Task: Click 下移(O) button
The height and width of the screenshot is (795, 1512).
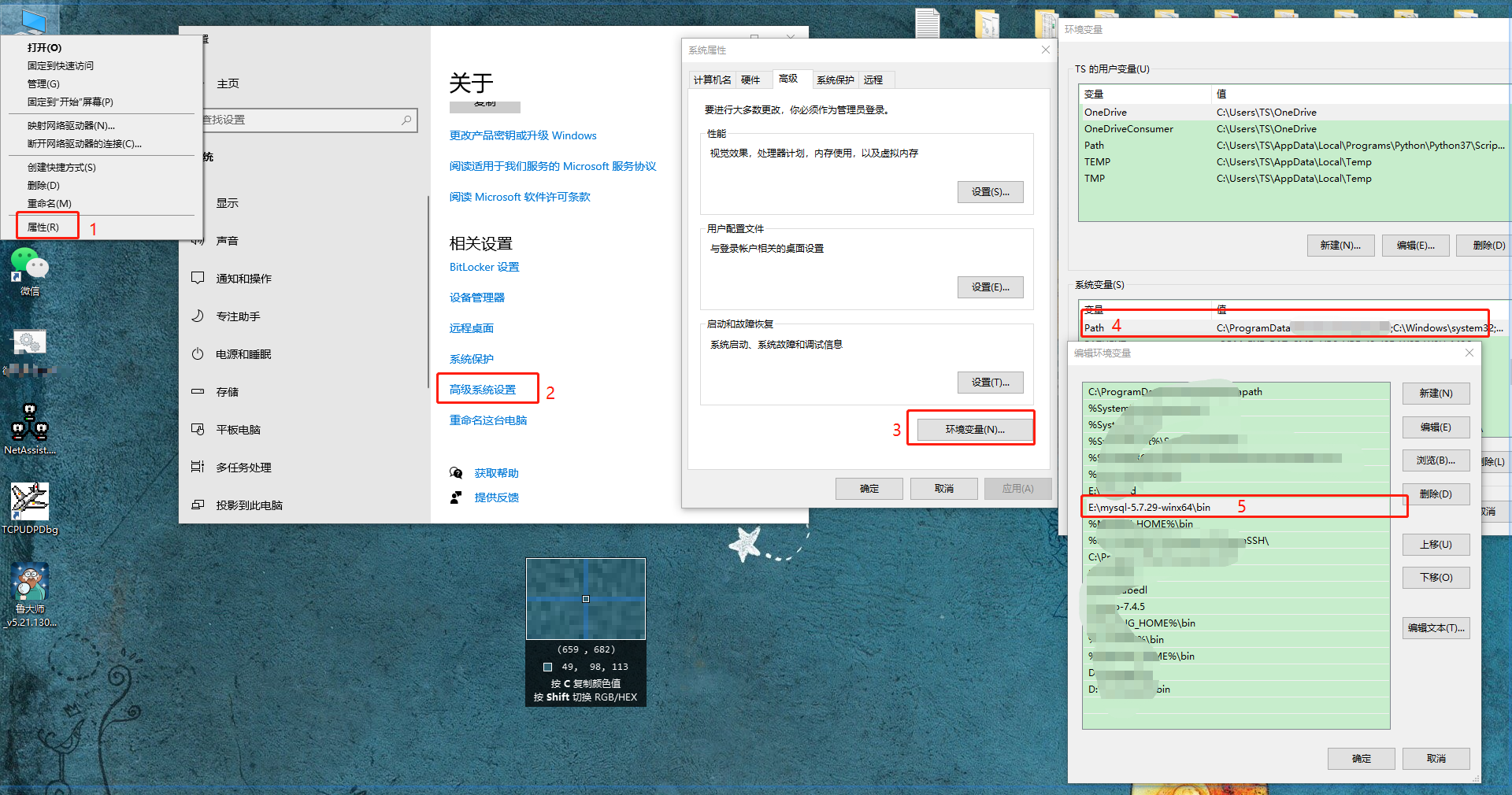Action: click(x=1436, y=578)
